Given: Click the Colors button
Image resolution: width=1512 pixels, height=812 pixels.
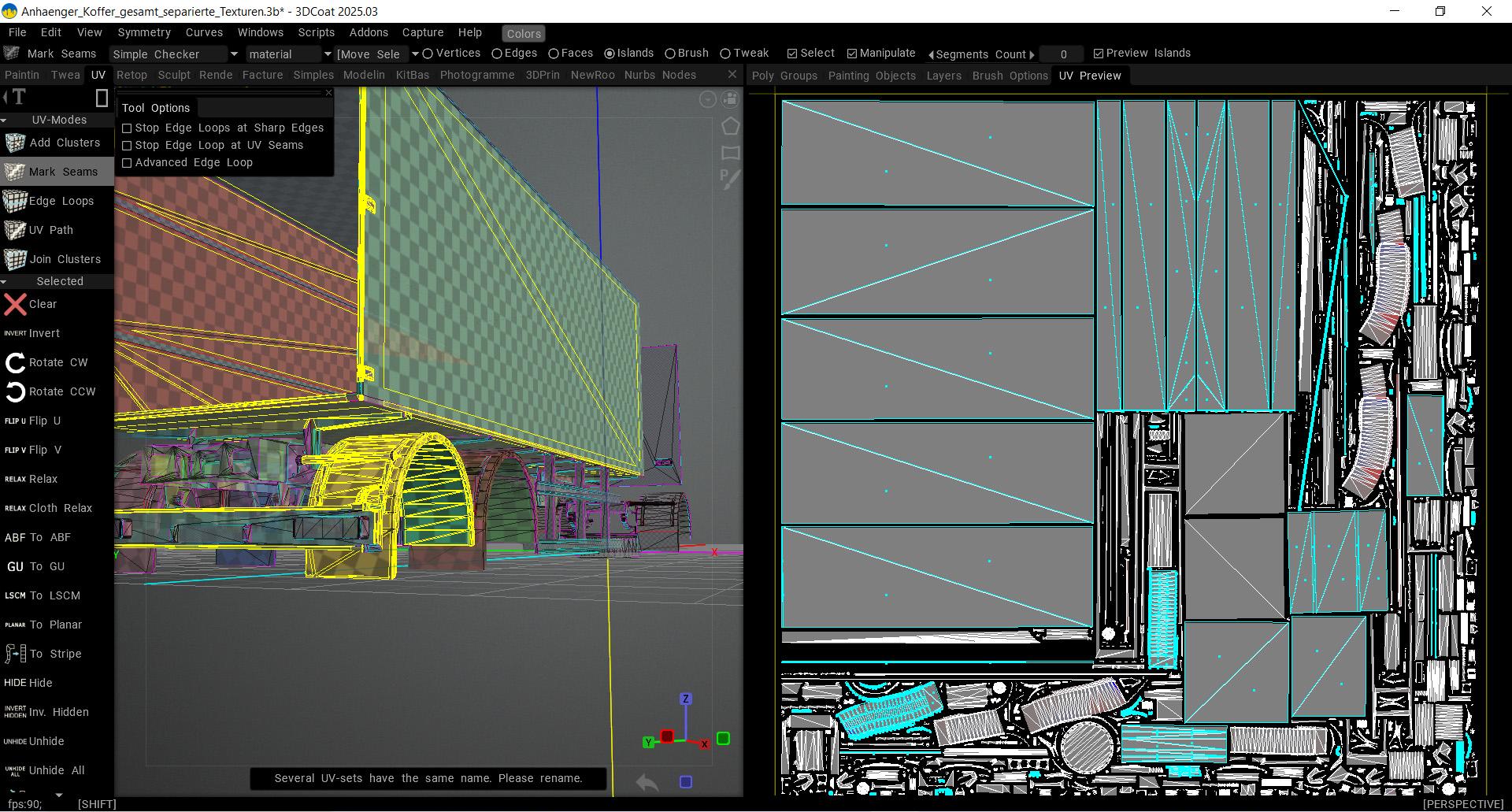Looking at the screenshot, I should tap(524, 34).
